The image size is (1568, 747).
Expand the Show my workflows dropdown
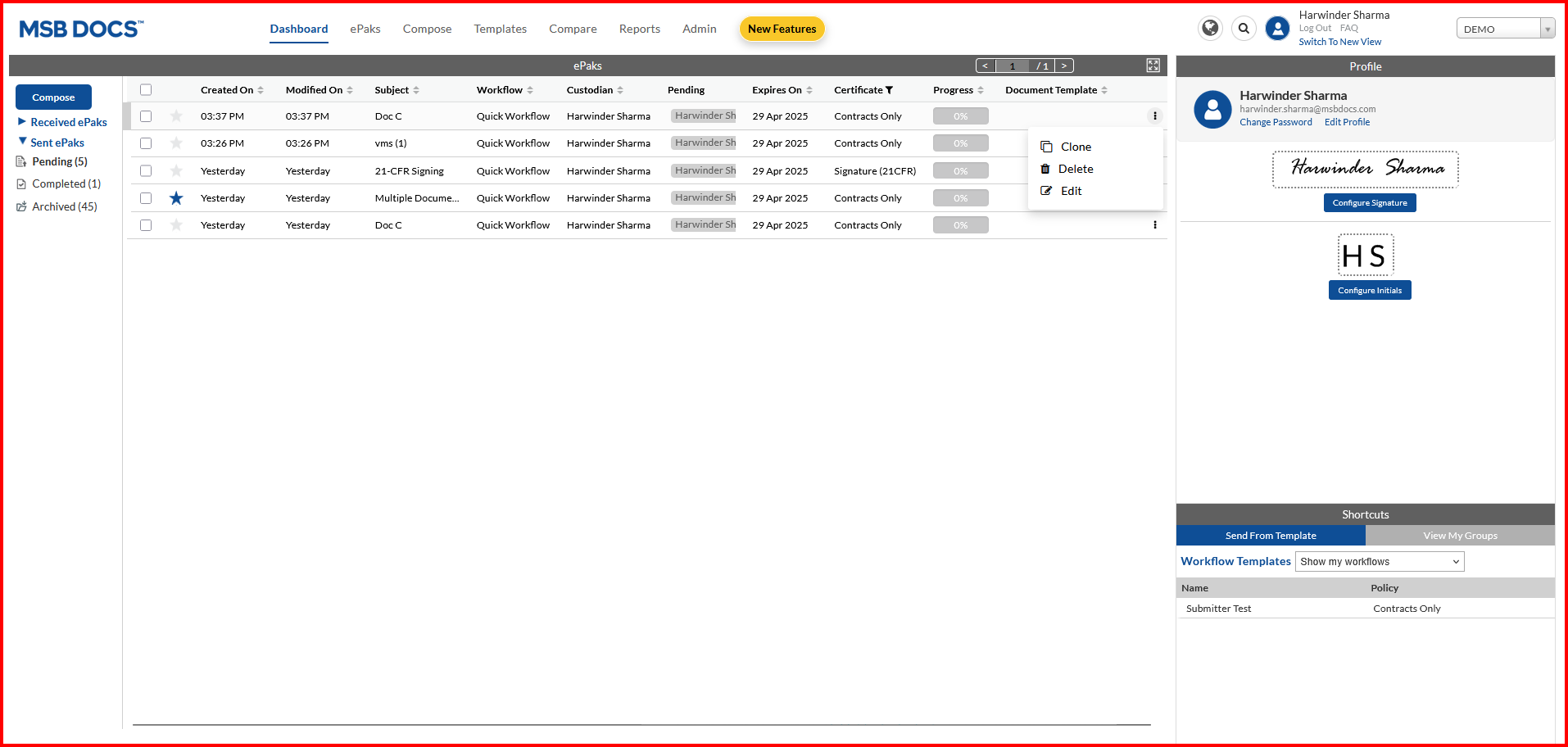tap(1379, 562)
